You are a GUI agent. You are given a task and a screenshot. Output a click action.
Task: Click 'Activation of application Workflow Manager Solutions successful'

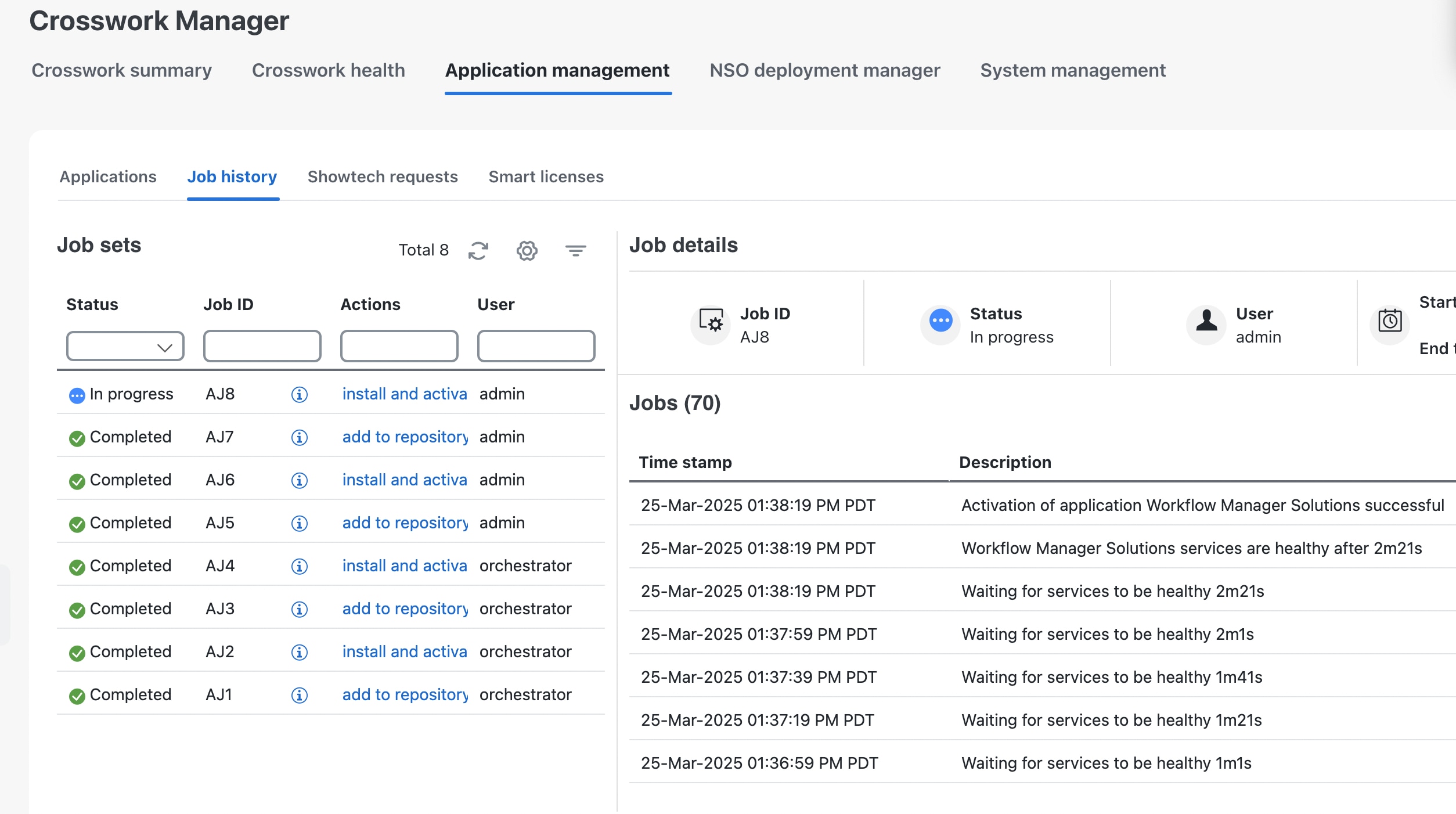(x=1203, y=505)
